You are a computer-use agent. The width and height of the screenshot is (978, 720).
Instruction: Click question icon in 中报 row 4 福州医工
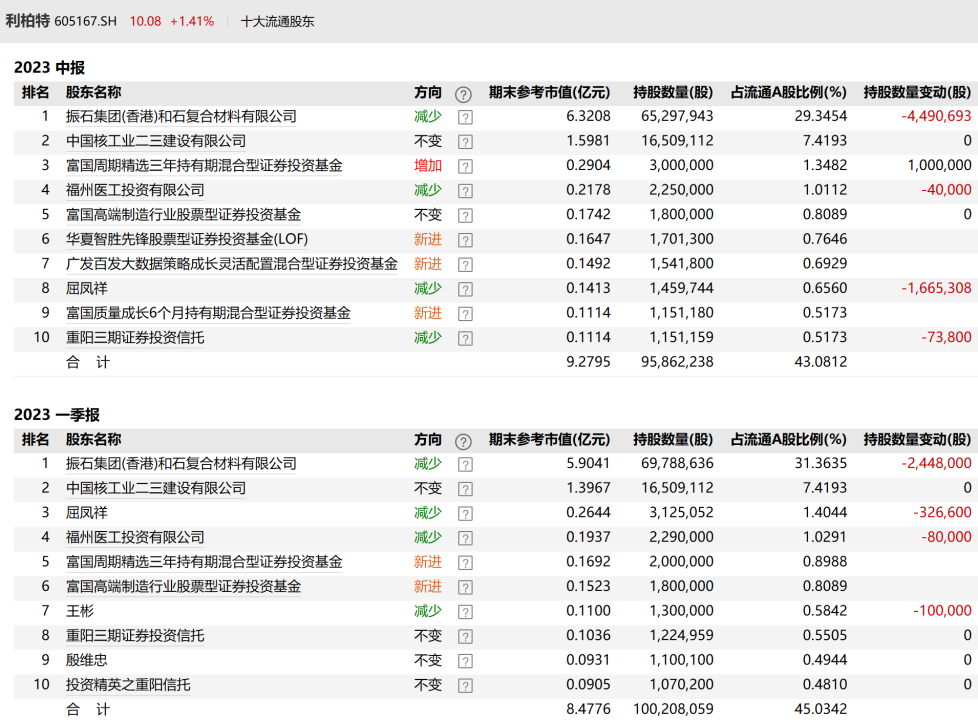[x=465, y=191]
